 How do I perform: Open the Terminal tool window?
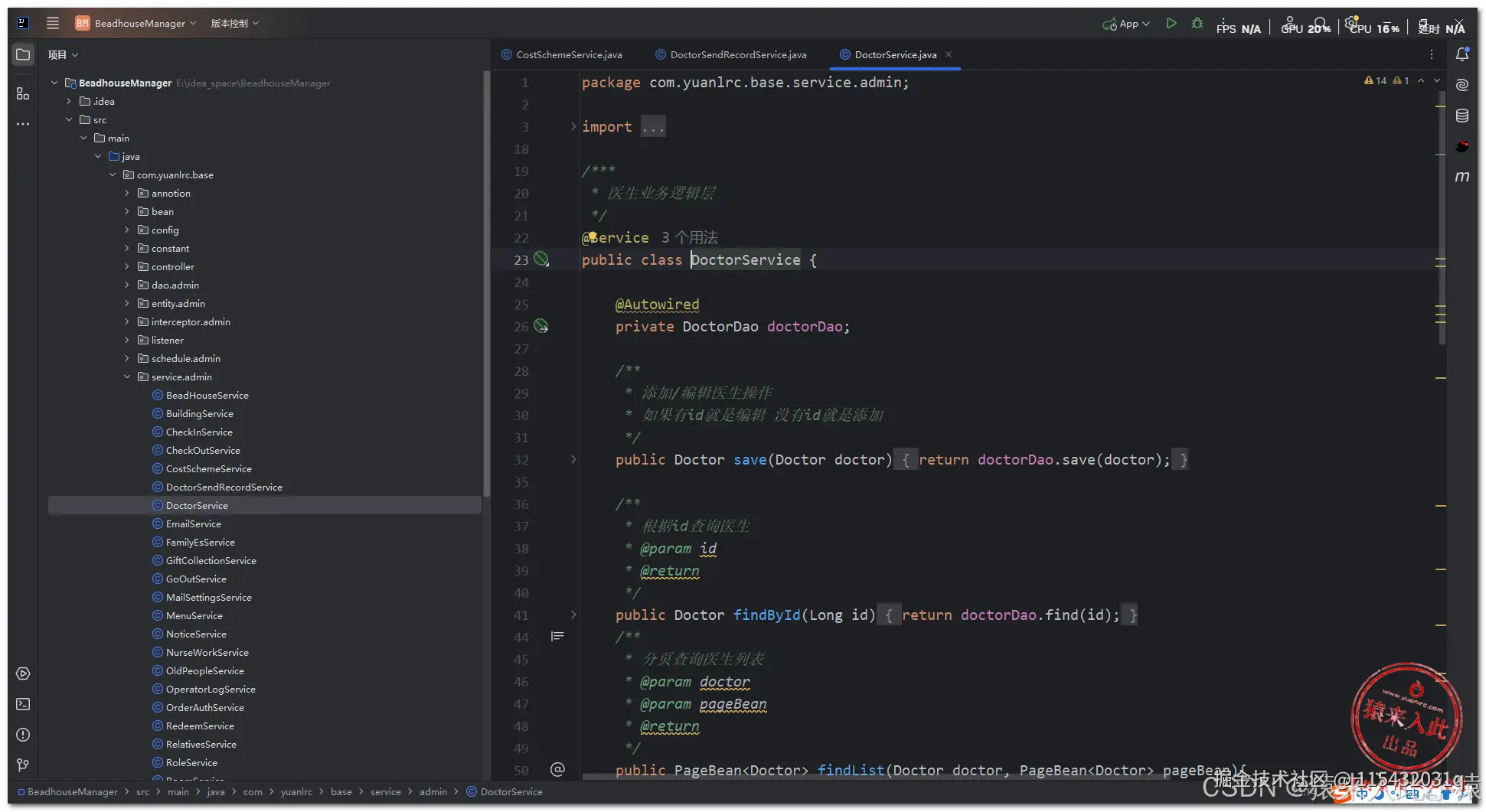pos(23,704)
